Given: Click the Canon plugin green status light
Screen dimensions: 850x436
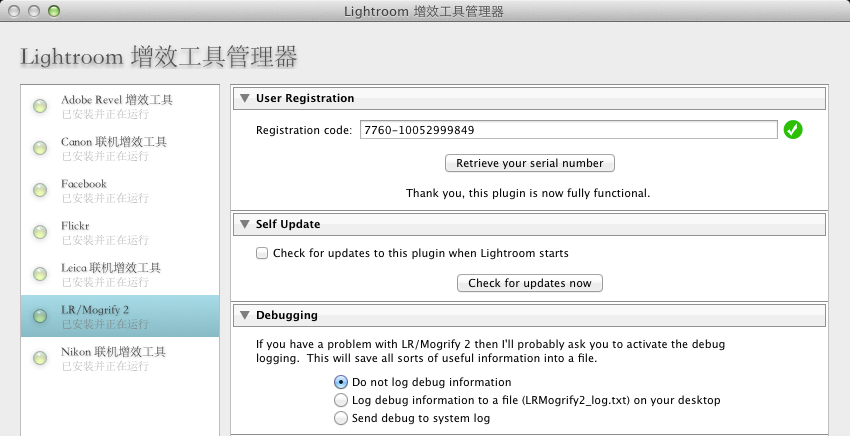Looking at the screenshot, I should (x=40, y=148).
